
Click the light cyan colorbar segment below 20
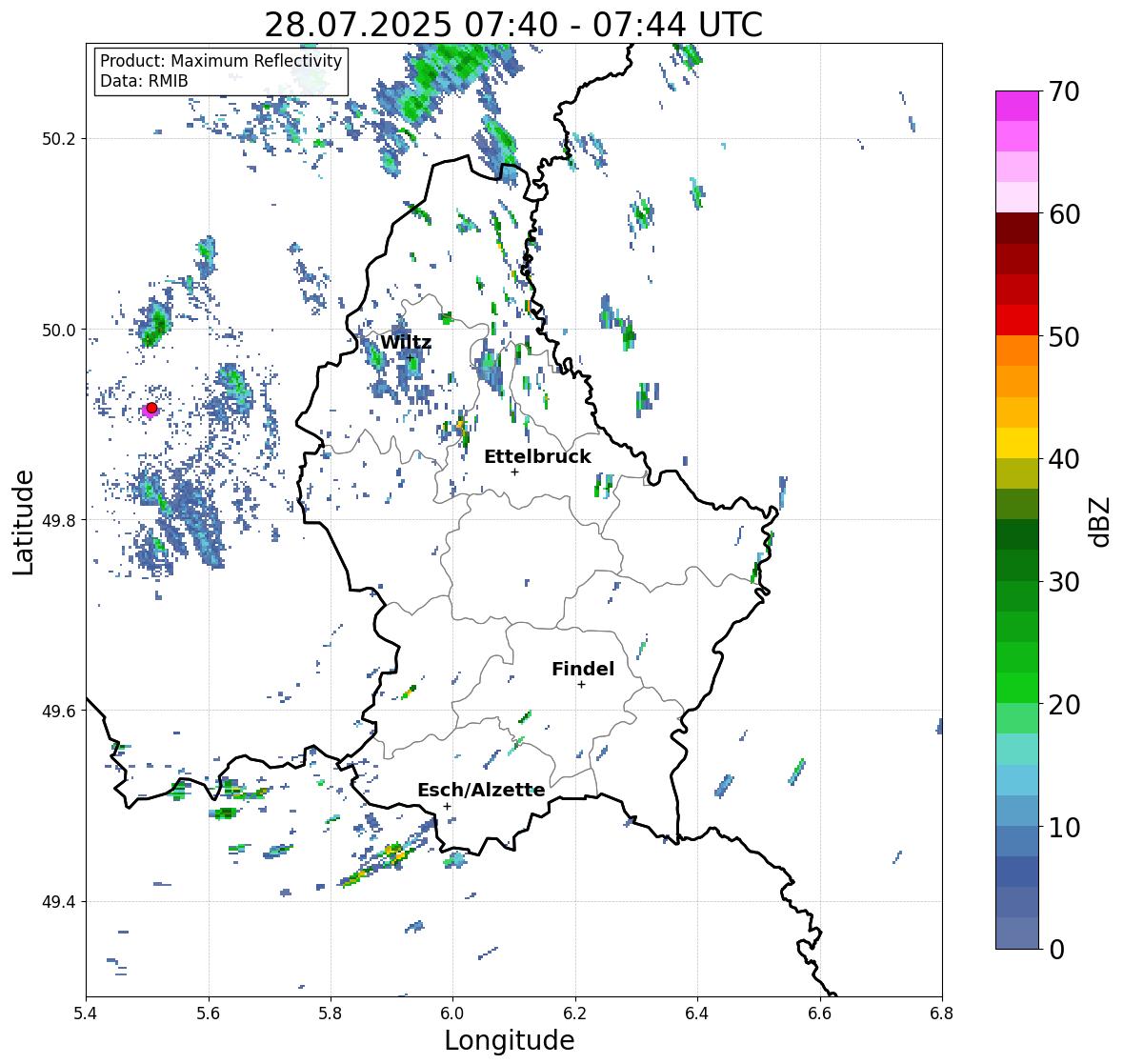[1017, 749]
